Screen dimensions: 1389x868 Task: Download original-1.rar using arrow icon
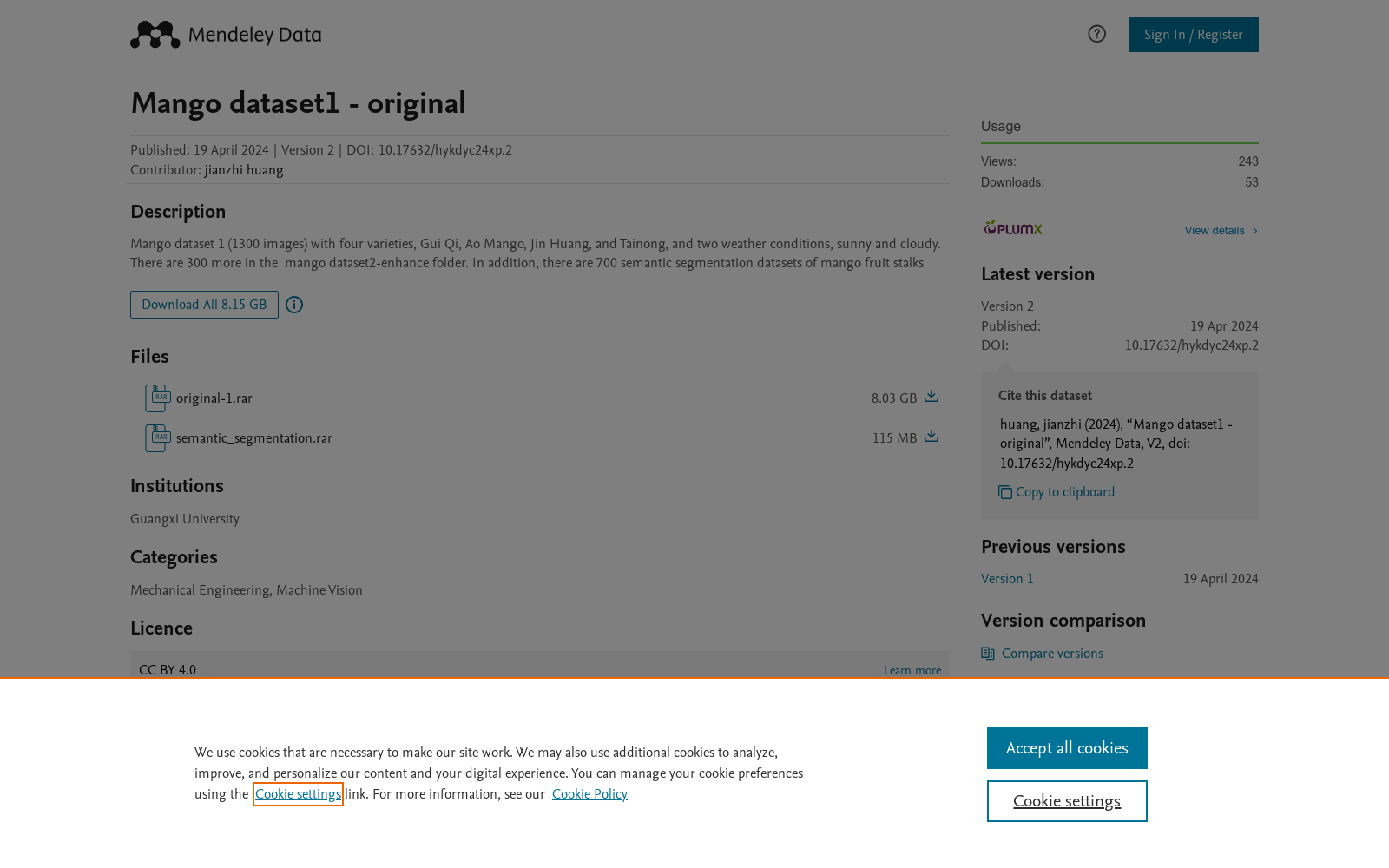point(931,397)
